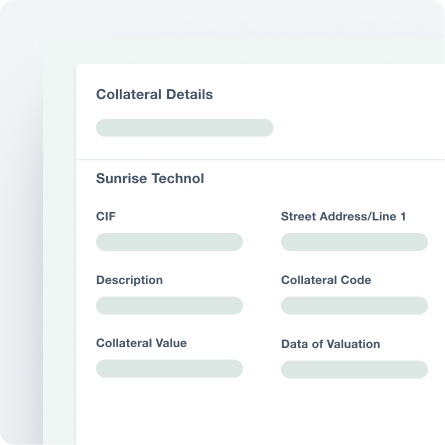Click the Description label
Screen dimensions: 445x445
[129, 280]
